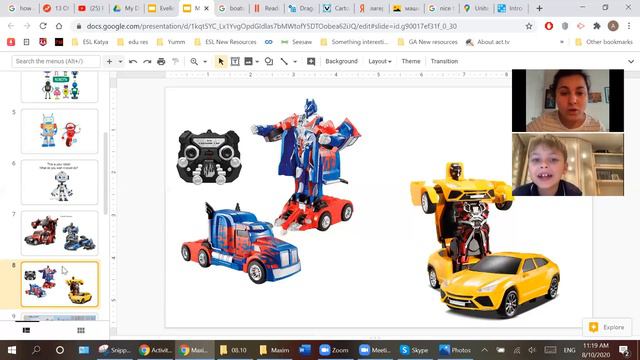640x360 pixels.
Task: Open Skype from the taskbar
Action: 414,350
